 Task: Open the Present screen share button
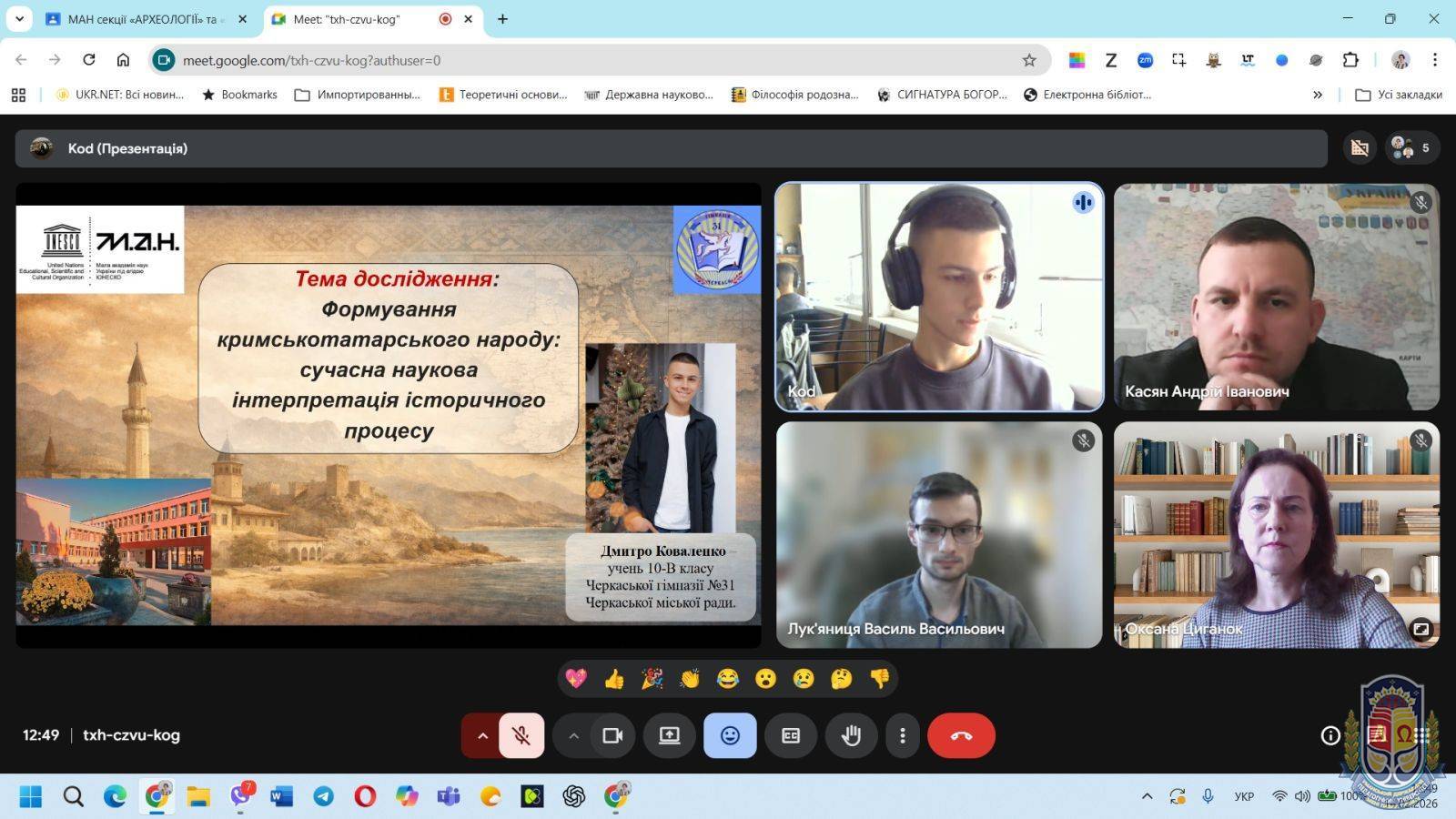[x=670, y=735]
